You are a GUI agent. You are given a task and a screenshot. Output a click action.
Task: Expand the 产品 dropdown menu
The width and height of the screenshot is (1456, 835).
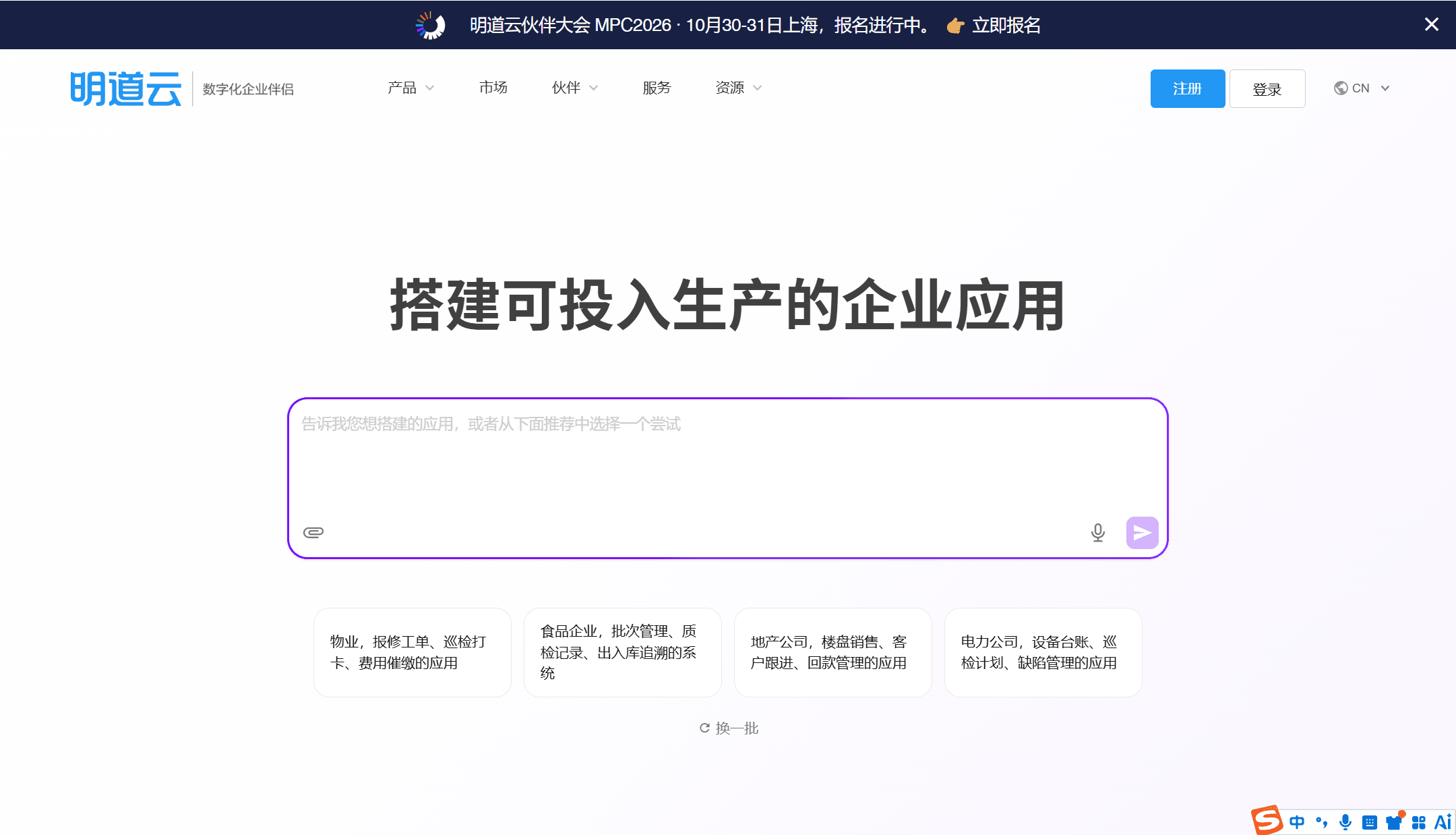coord(411,88)
